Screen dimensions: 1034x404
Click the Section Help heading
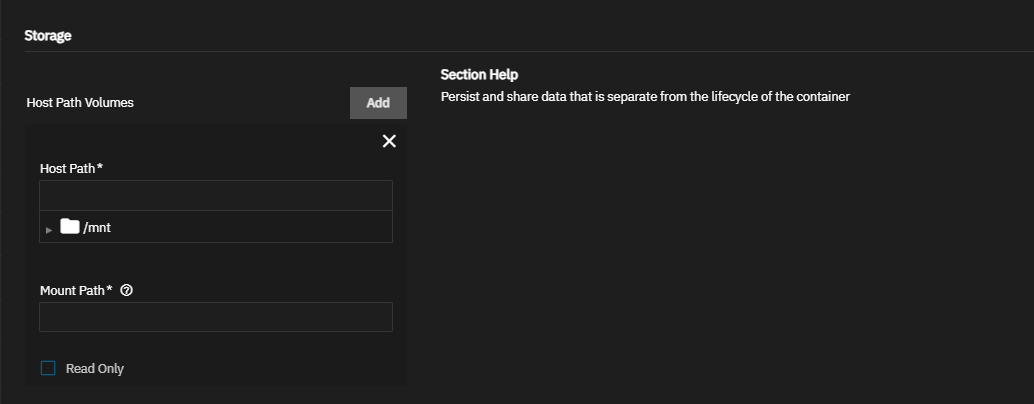pos(480,75)
